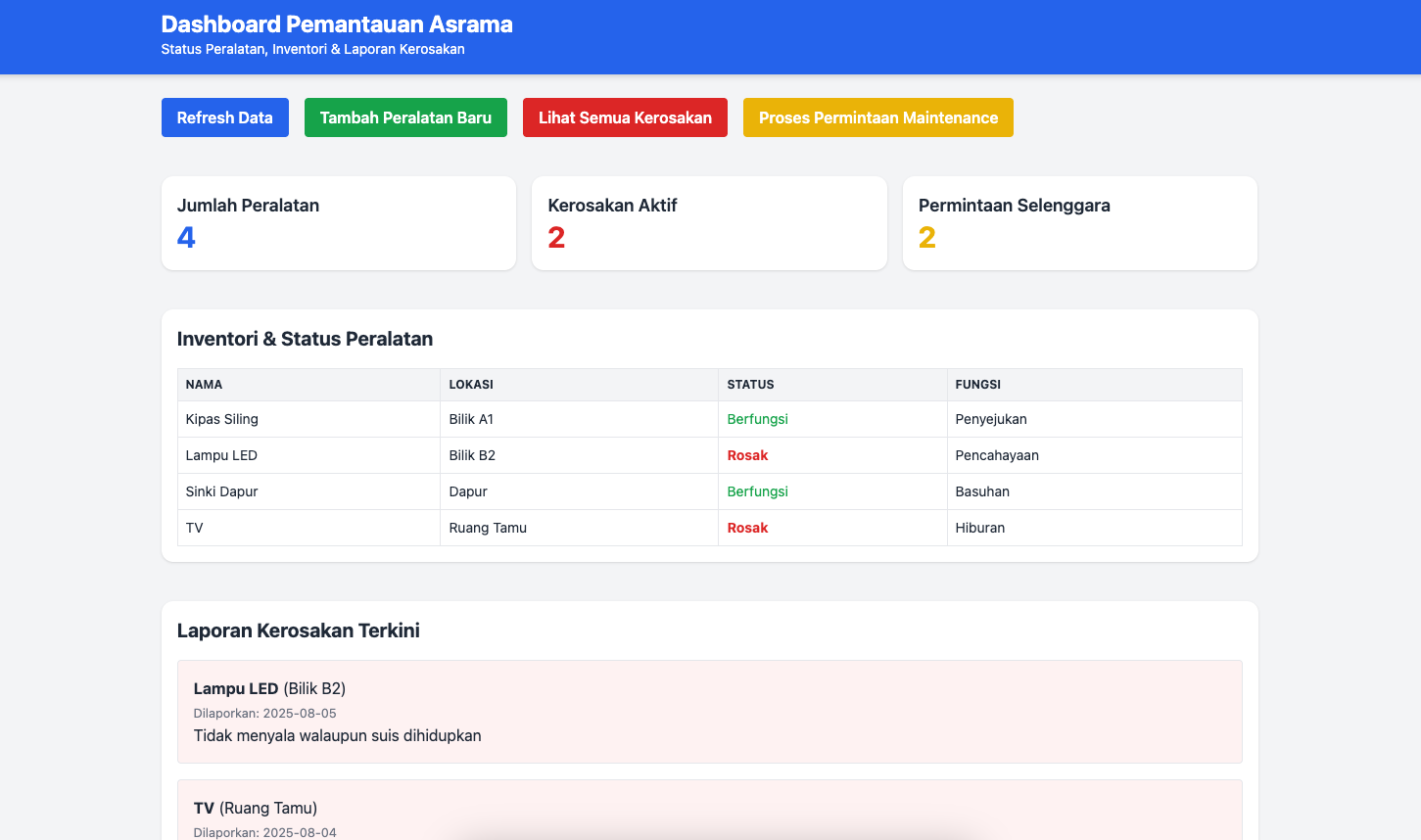Click the Bilik B2 location cell
This screenshot has height=840, width=1421.
580,455
